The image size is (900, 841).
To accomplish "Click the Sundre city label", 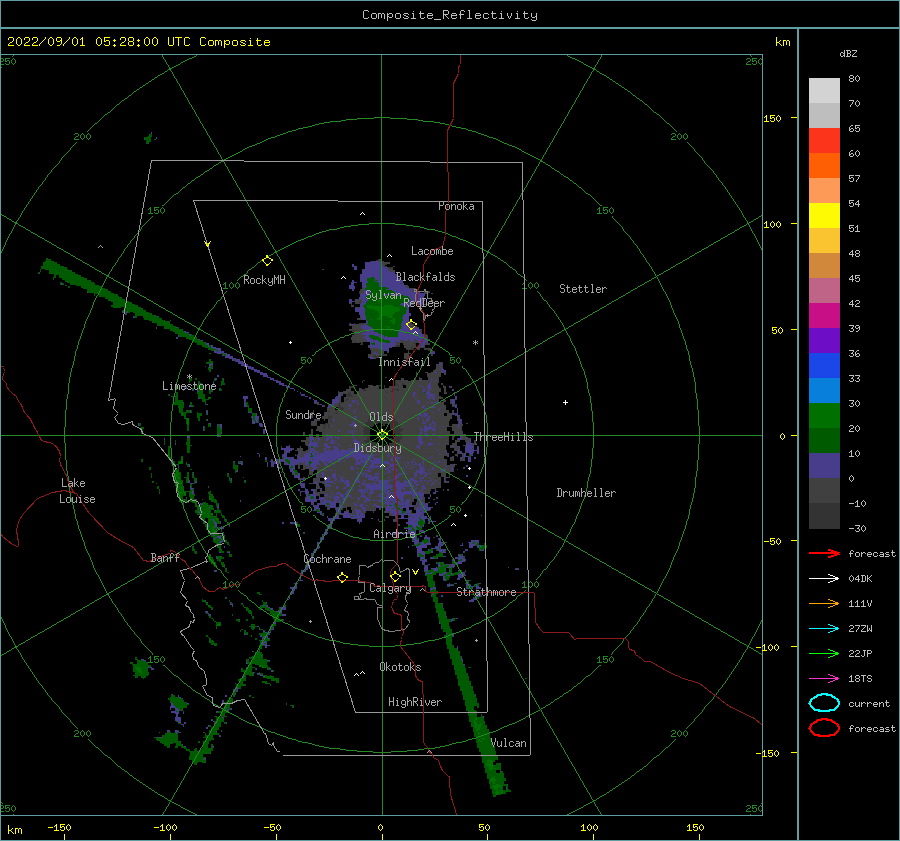I will [x=303, y=414].
